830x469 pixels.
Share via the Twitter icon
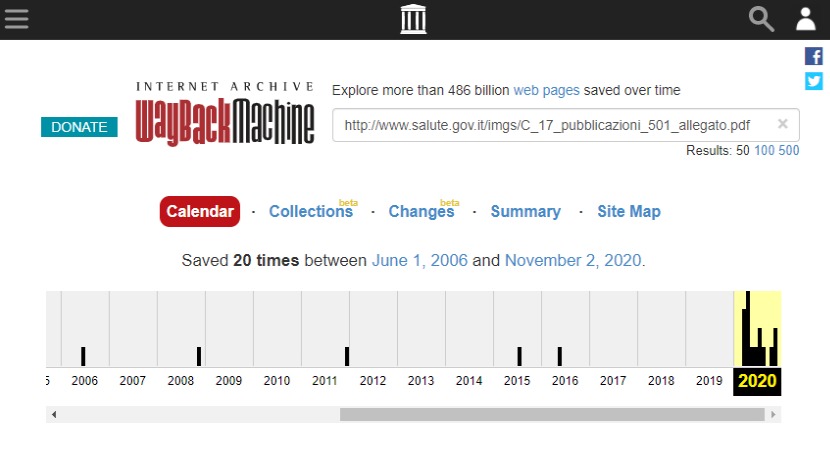click(814, 81)
